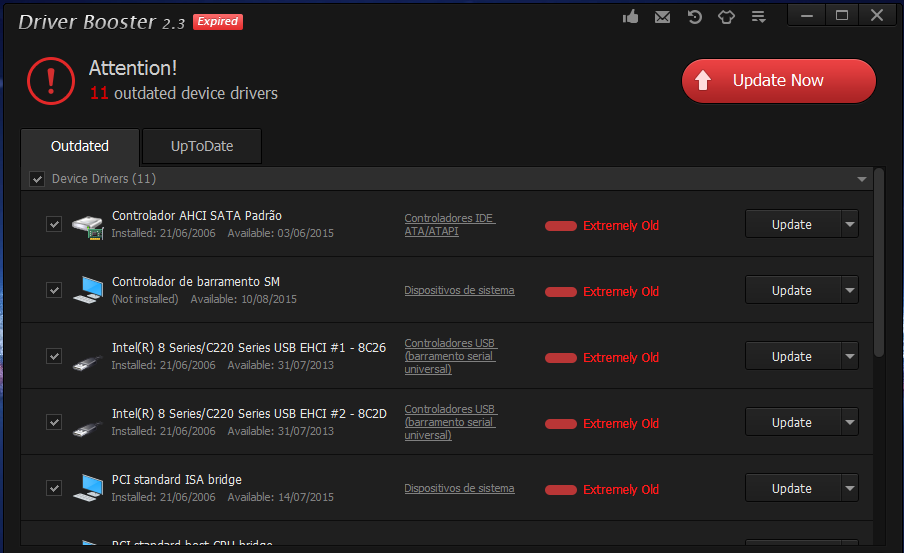
Task: Open Update dropdown arrow for PCI ISA bridge
Action: (x=850, y=488)
